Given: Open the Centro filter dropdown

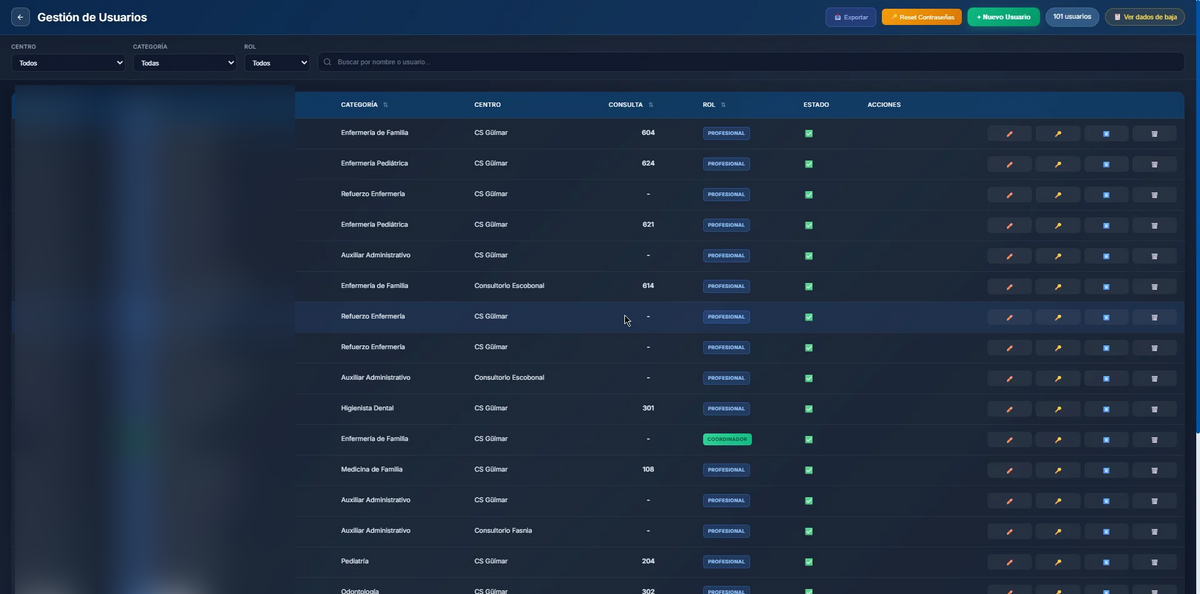Looking at the screenshot, I should tap(68, 63).
